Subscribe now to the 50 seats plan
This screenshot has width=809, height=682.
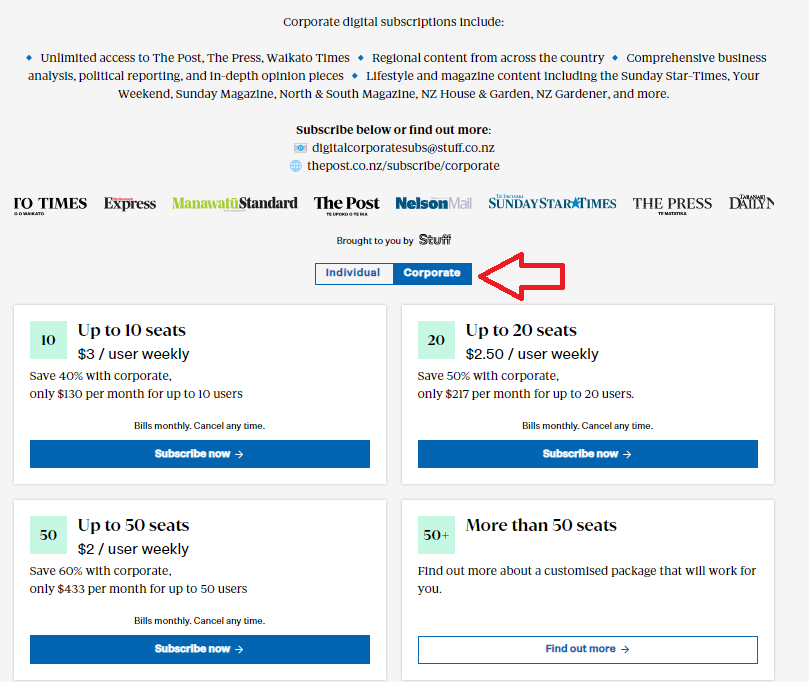pyautogui.click(x=200, y=649)
